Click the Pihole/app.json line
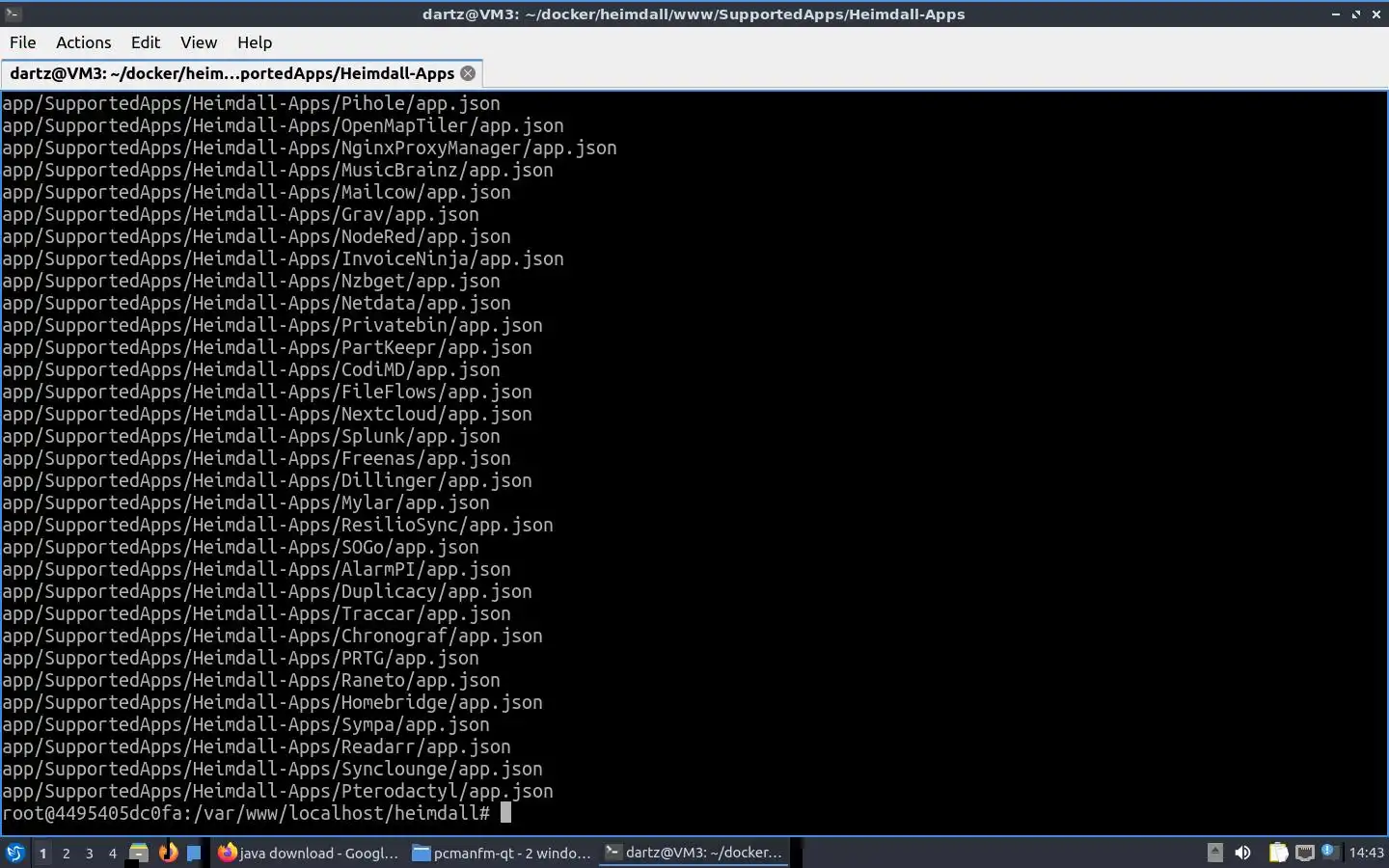The width and height of the screenshot is (1389, 868). (251, 103)
